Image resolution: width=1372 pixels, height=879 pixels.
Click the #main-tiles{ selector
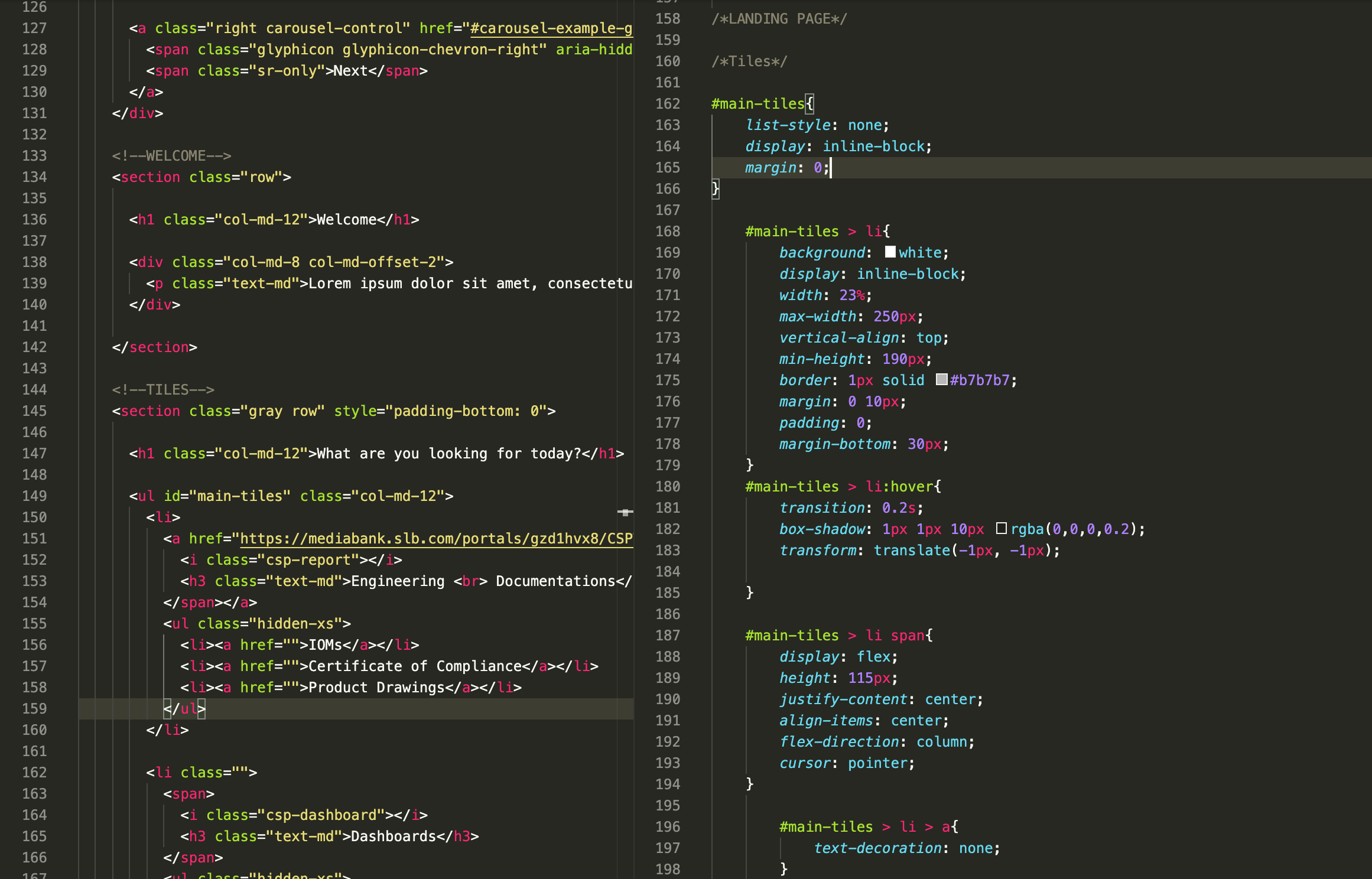[762, 104]
